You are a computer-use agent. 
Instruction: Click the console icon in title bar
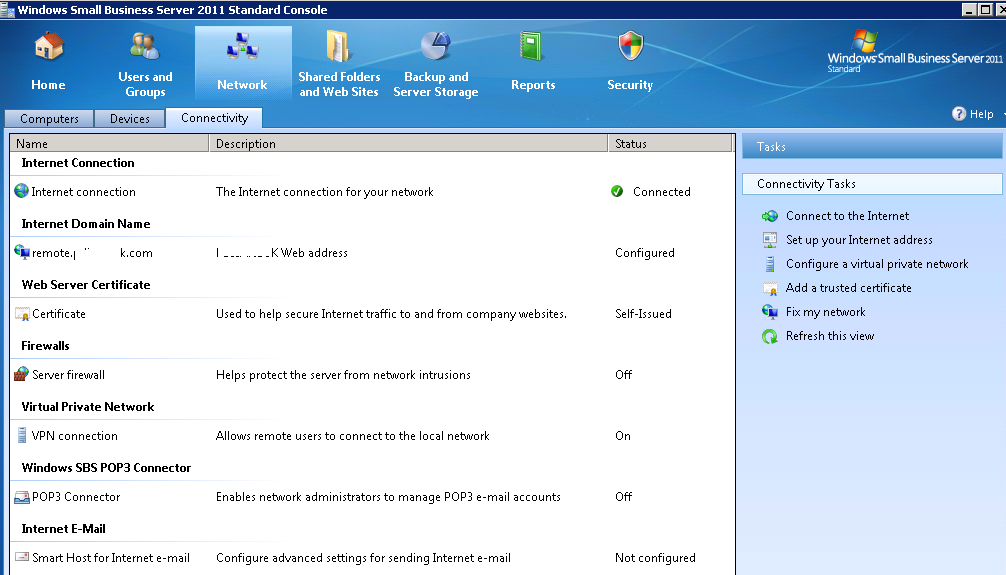(7, 10)
